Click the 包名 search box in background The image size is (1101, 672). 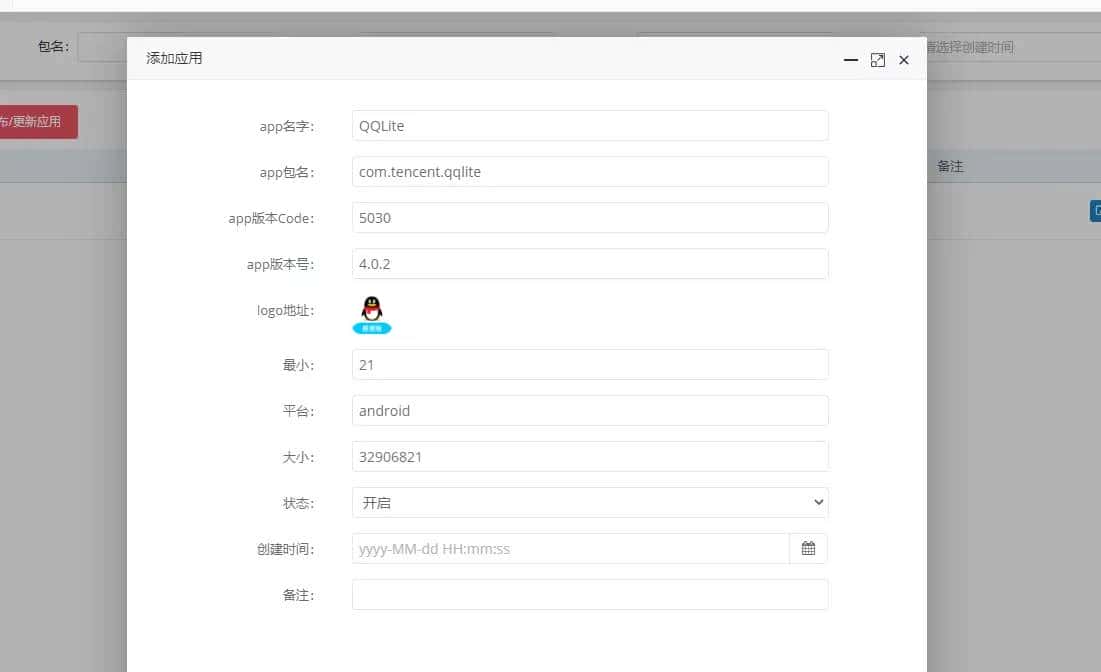point(102,47)
